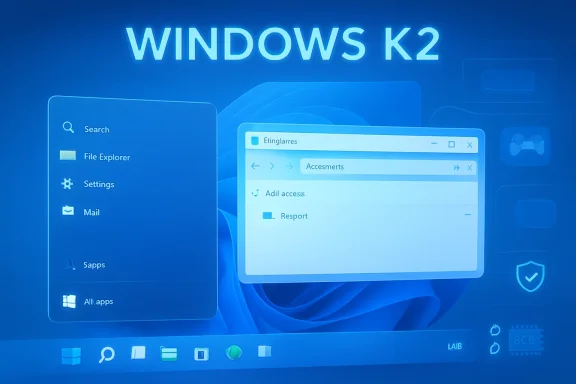Screen dimensions: 576x384
Task: Click the faded right arrow beside address bar
Action: tap(290, 166)
